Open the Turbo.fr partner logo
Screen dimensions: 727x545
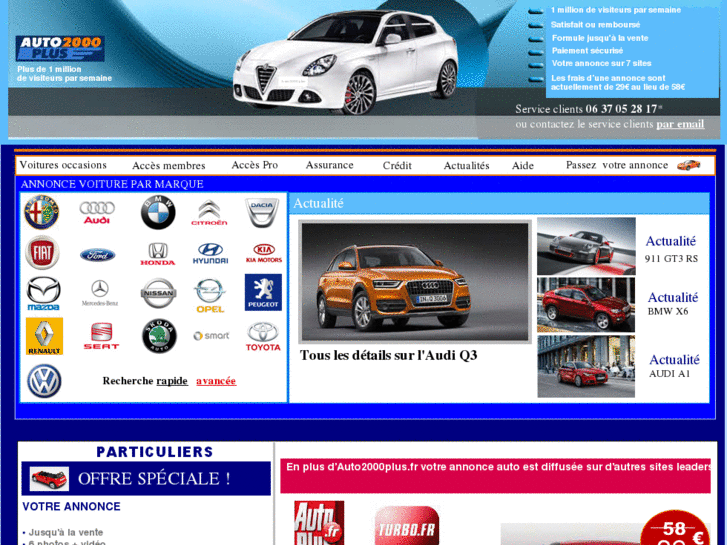pos(407,526)
